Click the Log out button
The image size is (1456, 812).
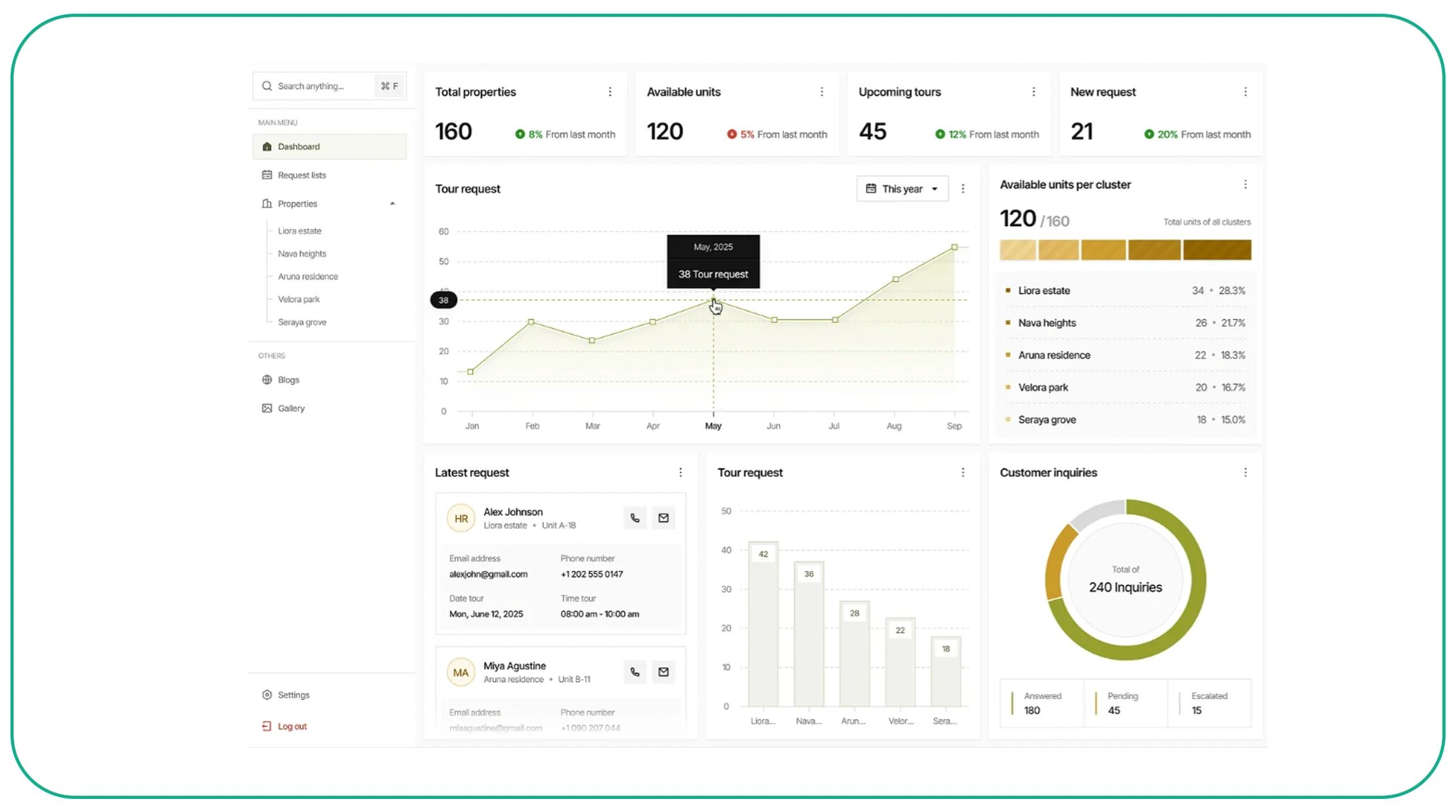[291, 726]
